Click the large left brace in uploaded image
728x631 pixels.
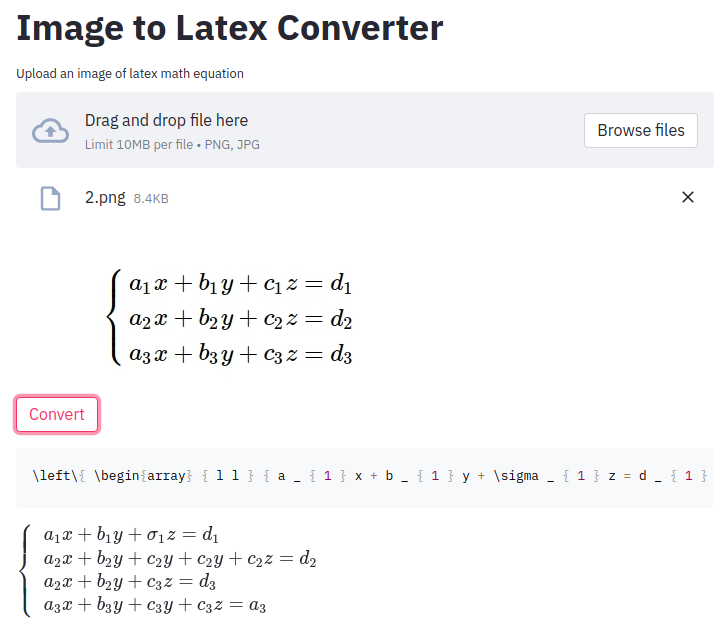tap(114, 317)
